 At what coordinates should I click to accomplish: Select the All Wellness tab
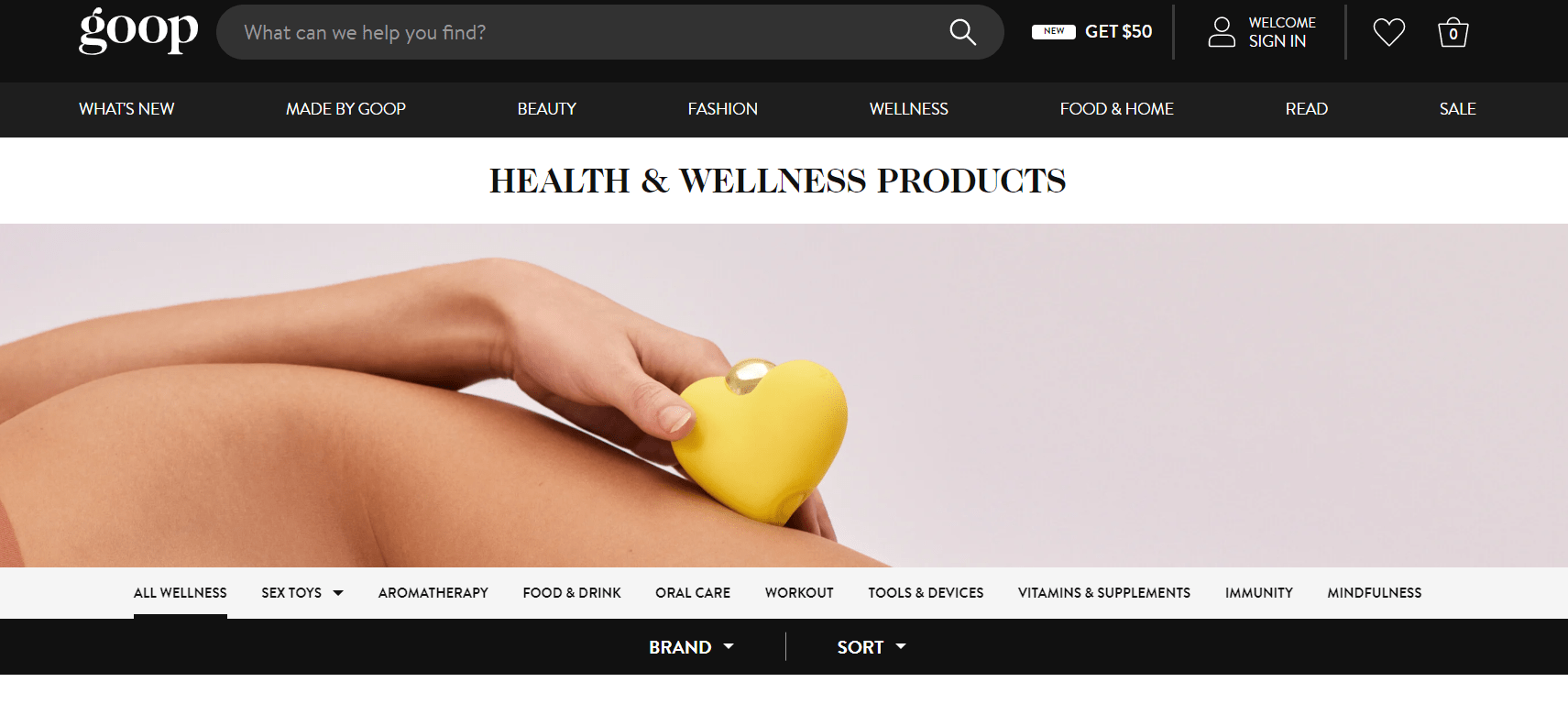tap(181, 593)
